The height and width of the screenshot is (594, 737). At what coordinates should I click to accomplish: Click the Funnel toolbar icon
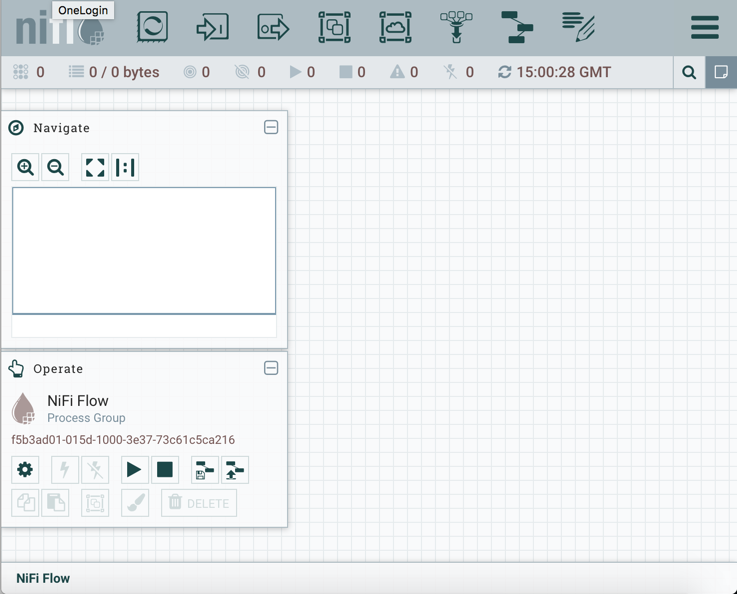tap(456, 27)
